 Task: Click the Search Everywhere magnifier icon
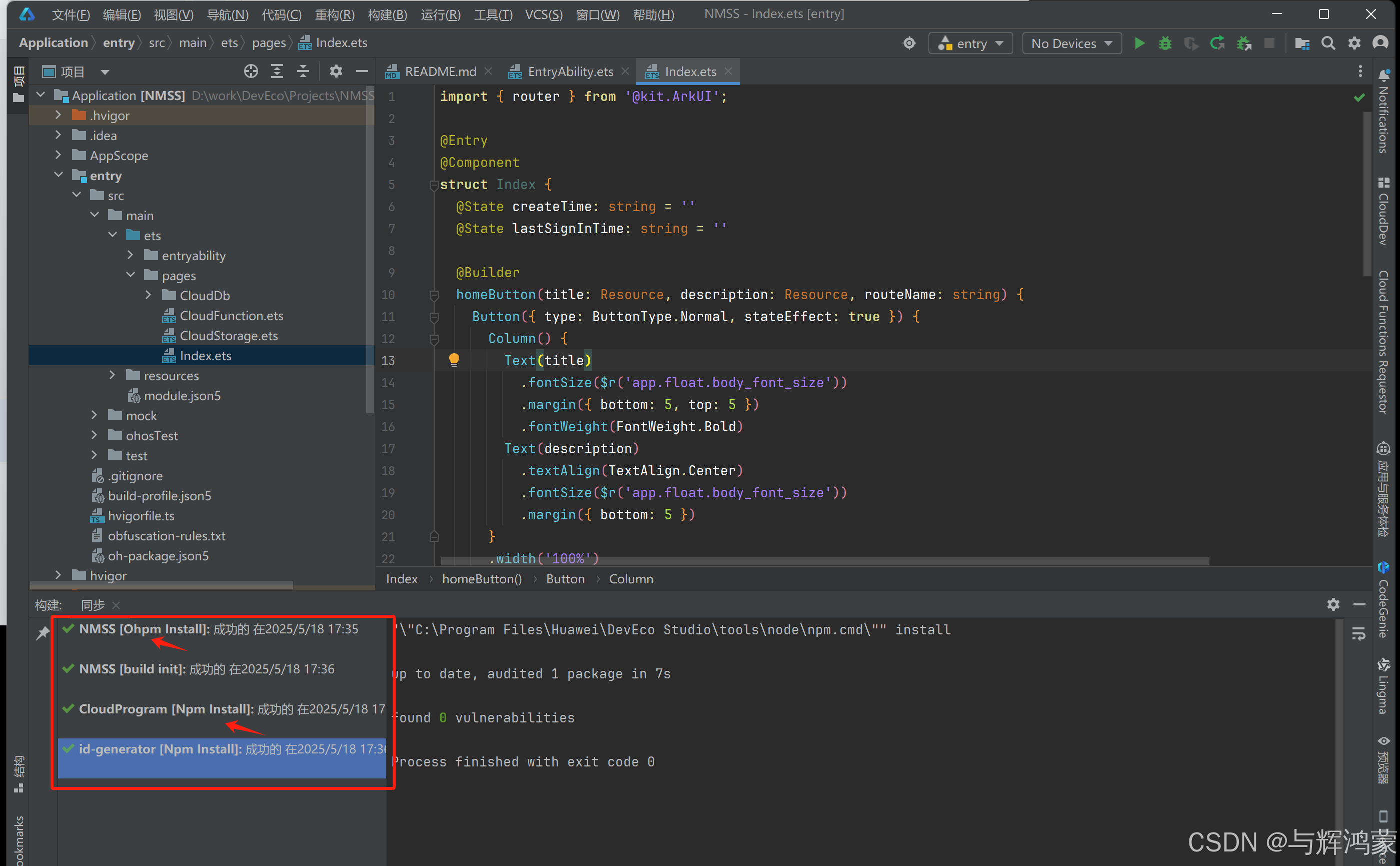1328,44
